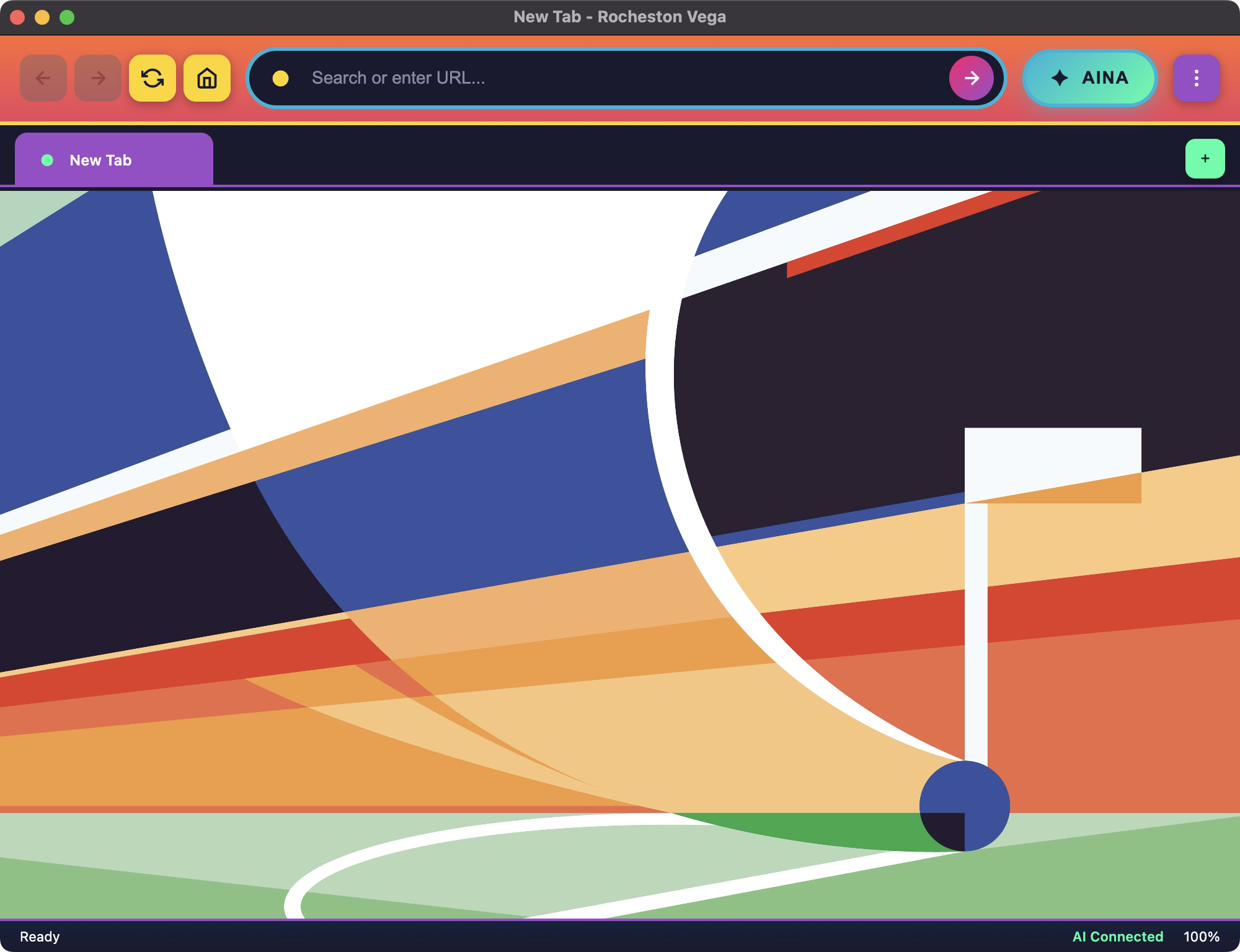Open the three-dot browser menu
The image size is (1240, 952).
pyautogui.click(x=1196, y=78)
